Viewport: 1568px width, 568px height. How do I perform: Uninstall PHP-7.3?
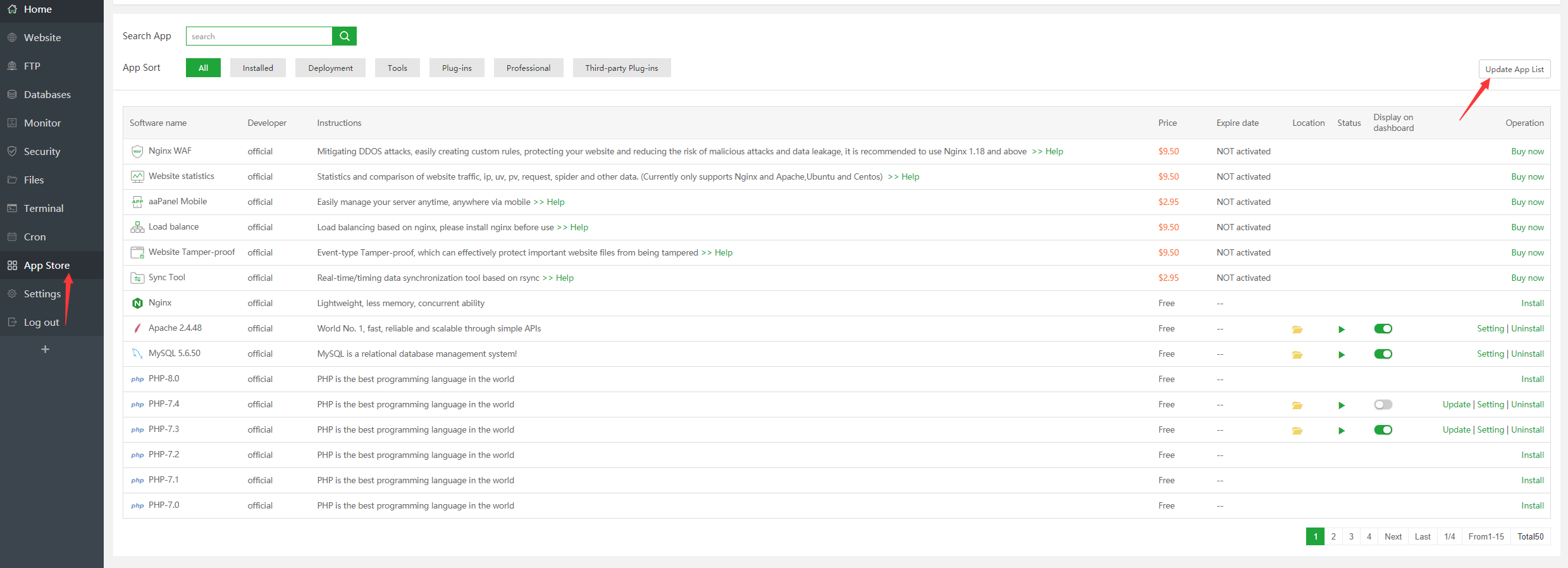point(1528,429)
